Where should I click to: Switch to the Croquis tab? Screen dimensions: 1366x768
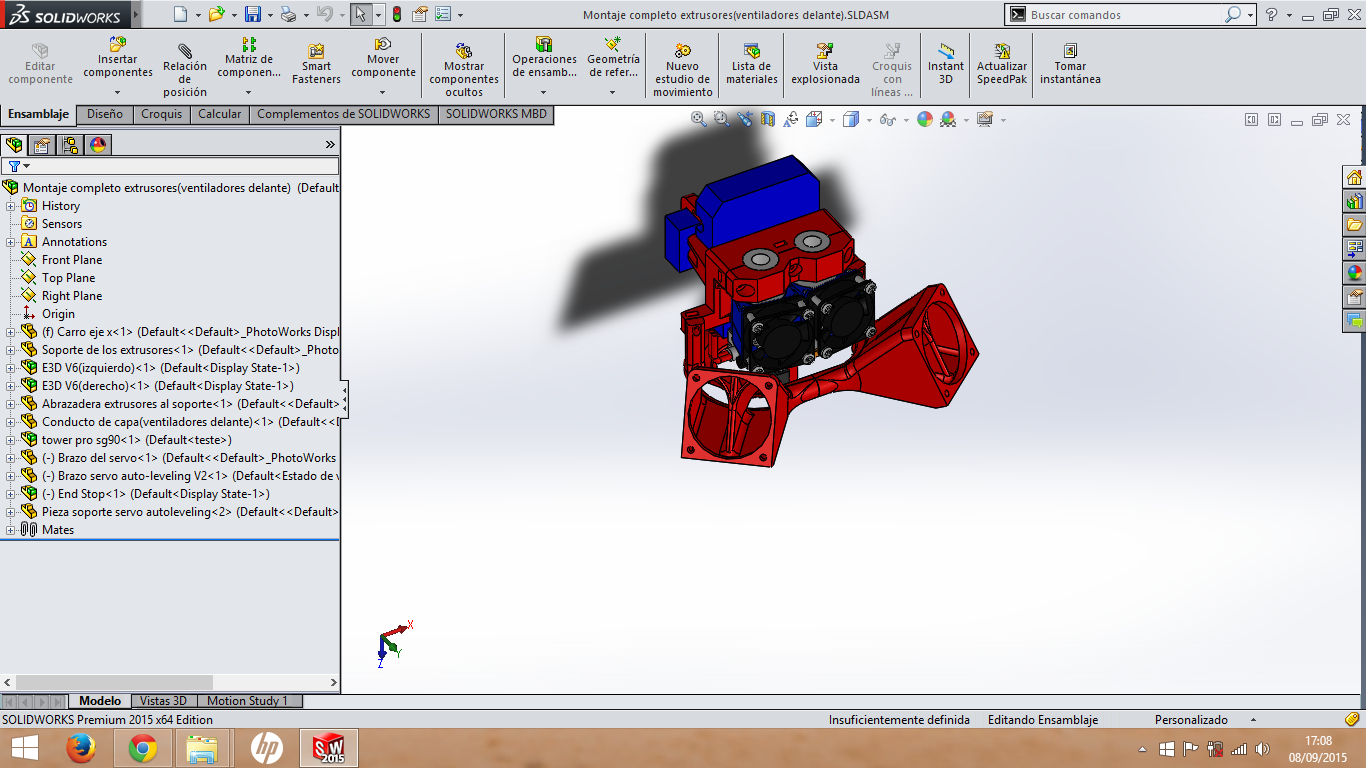click(x=162, y=114)
